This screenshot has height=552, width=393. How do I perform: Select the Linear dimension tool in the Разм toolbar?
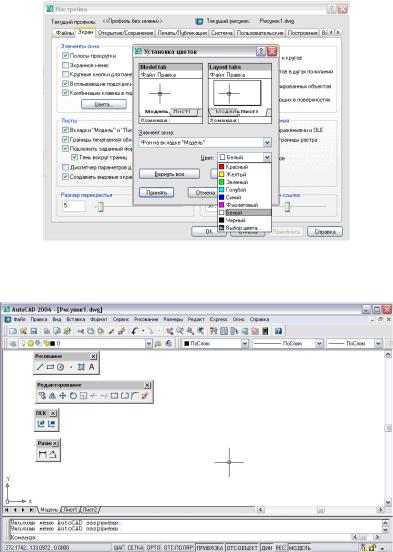[43, 454]
